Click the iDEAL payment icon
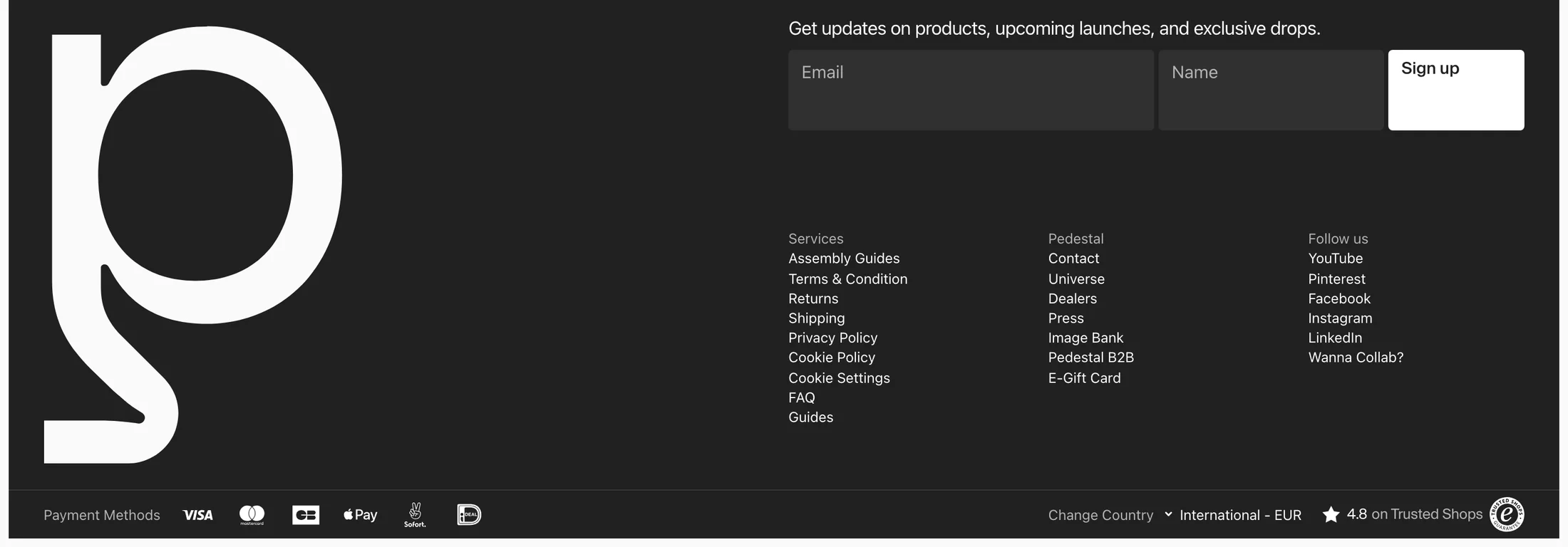Viewport: 1568px width, 547px height. 469,514
